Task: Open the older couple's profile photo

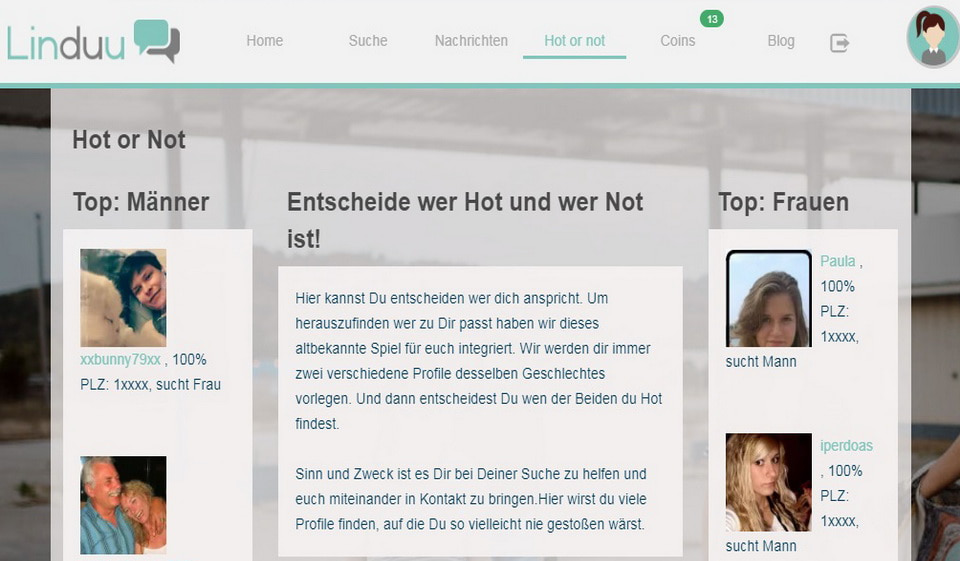Action: 123,505
